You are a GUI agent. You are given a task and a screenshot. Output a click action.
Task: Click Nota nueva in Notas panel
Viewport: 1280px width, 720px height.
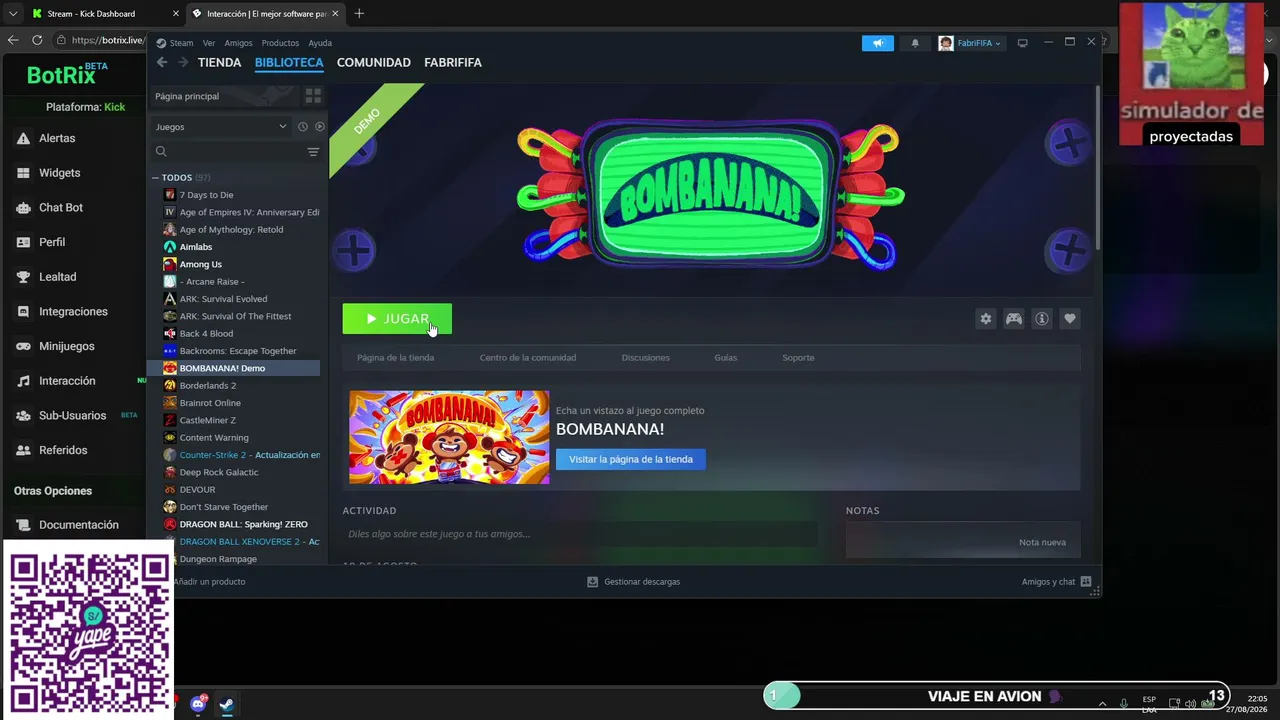[1042, 542]
